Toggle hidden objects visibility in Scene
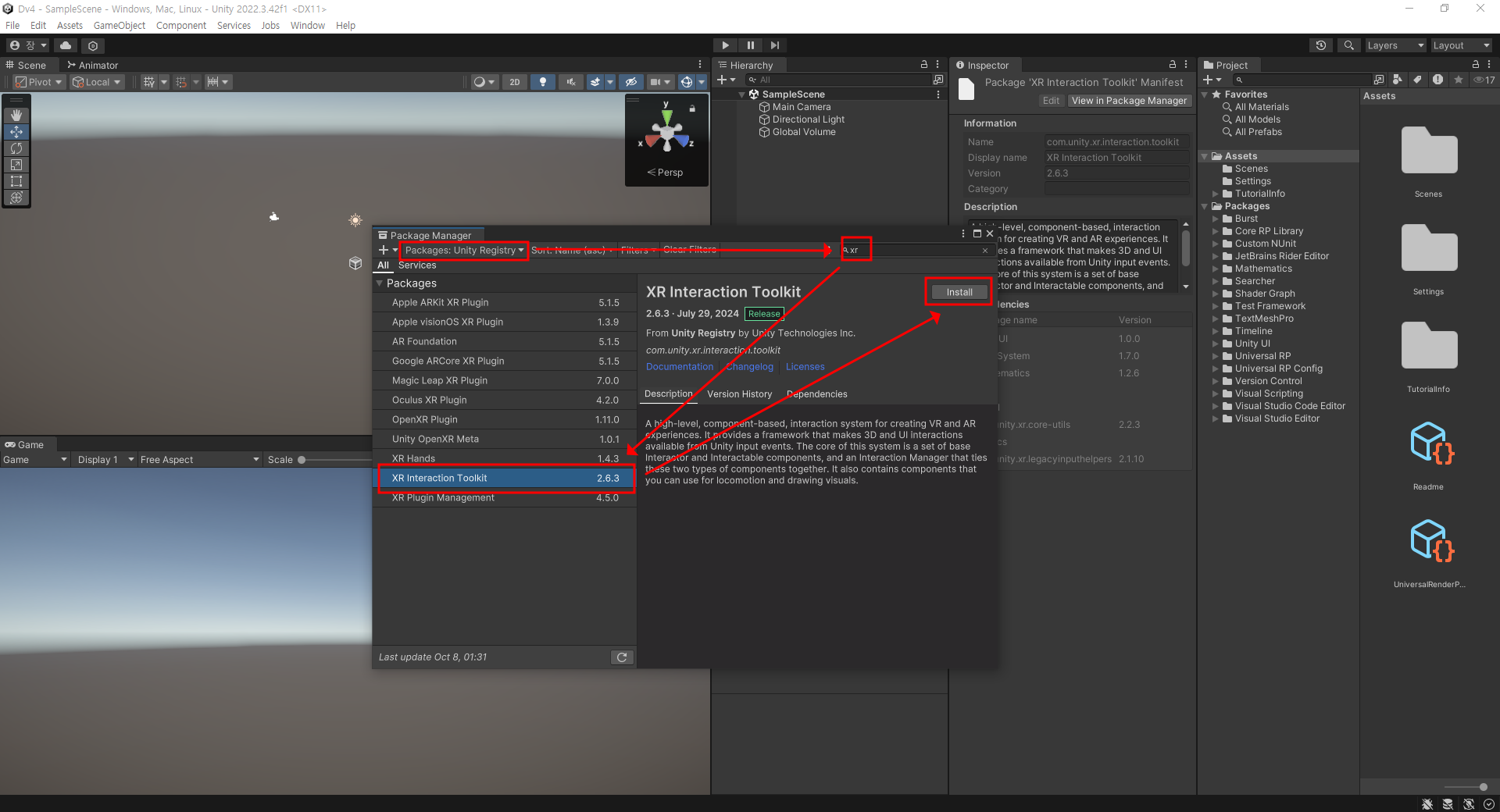Viewport: 1500px width, 812px height. [631, 82]
